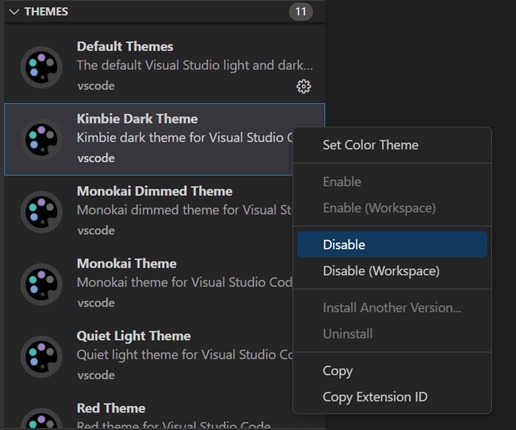Viewport: 516px width, 430px height.
Task: Choose Disable in the context menu
Action: 392,244
